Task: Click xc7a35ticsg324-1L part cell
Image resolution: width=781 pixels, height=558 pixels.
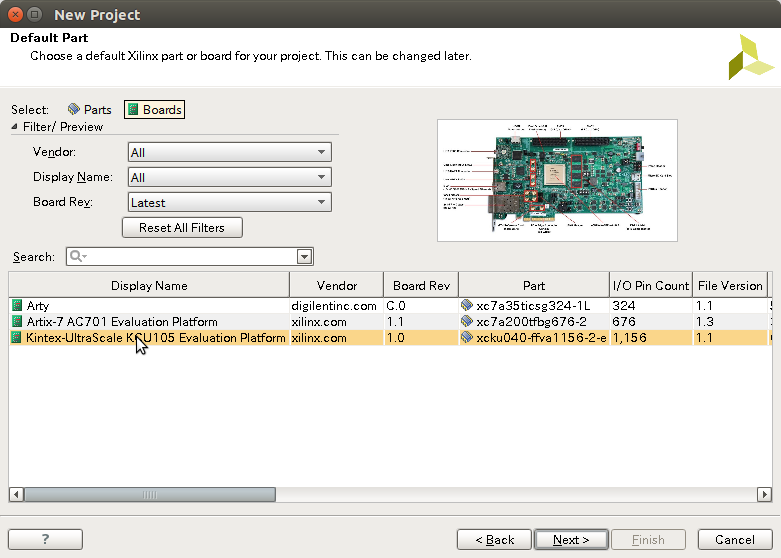Action: 534,305
